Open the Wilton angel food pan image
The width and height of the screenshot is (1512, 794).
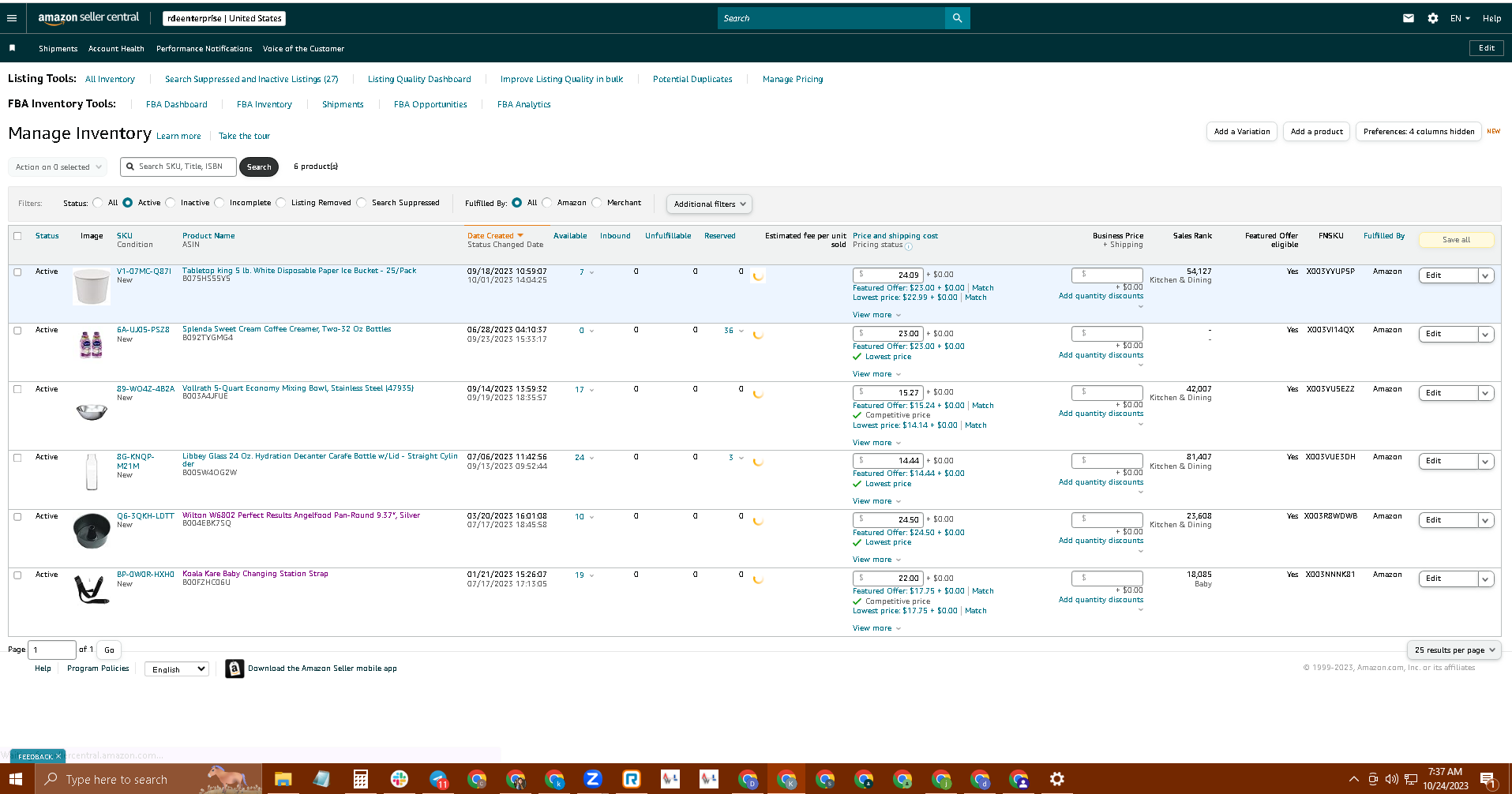tap(92, 530)
